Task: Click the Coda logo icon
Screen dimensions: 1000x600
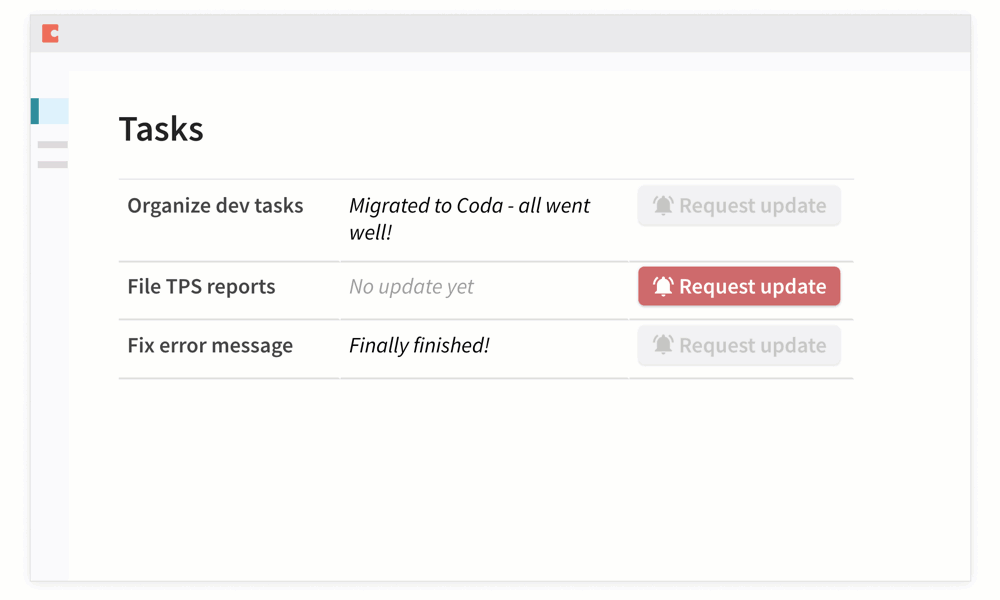Action: coord(48,33)
